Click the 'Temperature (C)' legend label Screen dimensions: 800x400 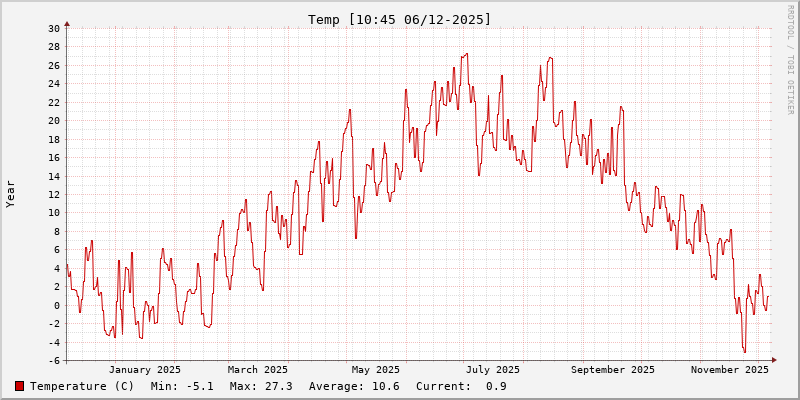tap(82, 386)
